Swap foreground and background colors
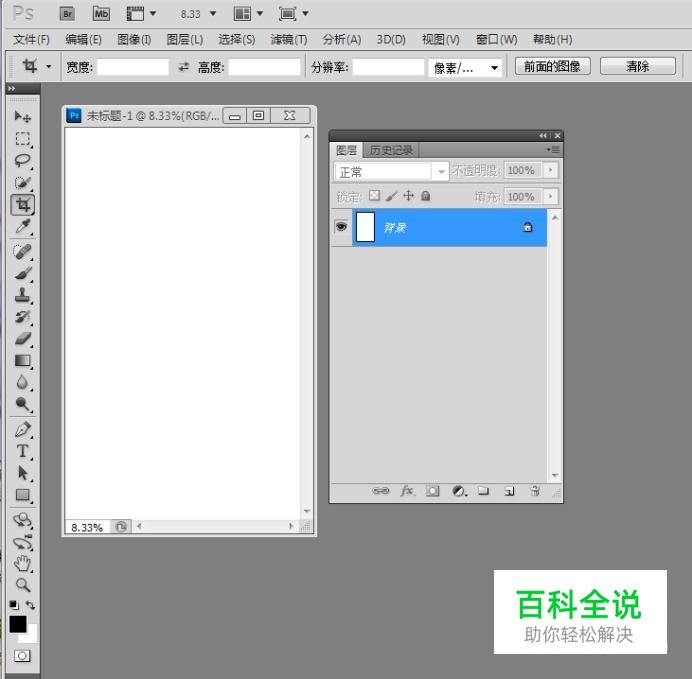692x679 pixels. (30, 605)
